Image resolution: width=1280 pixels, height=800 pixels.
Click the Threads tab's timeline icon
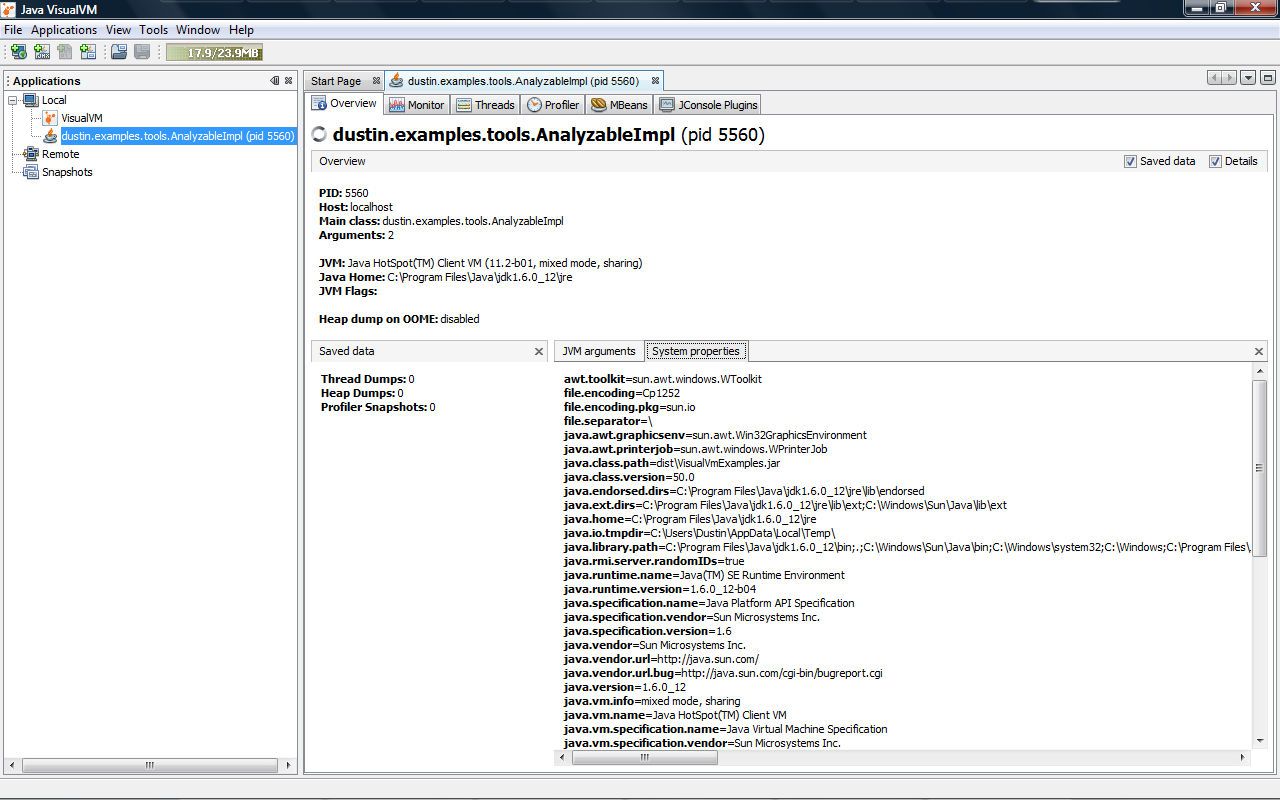point(464,105)
